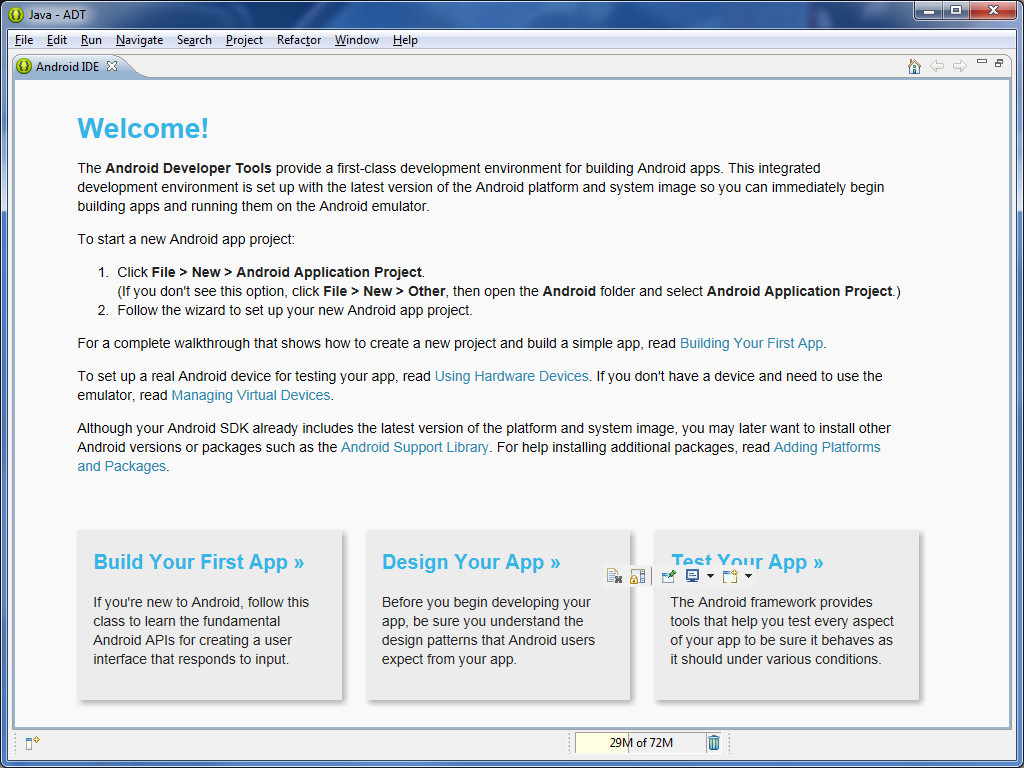Toggle the Scroll Lock console icon
Screen dimensions: 1024x768
(637, 576)
